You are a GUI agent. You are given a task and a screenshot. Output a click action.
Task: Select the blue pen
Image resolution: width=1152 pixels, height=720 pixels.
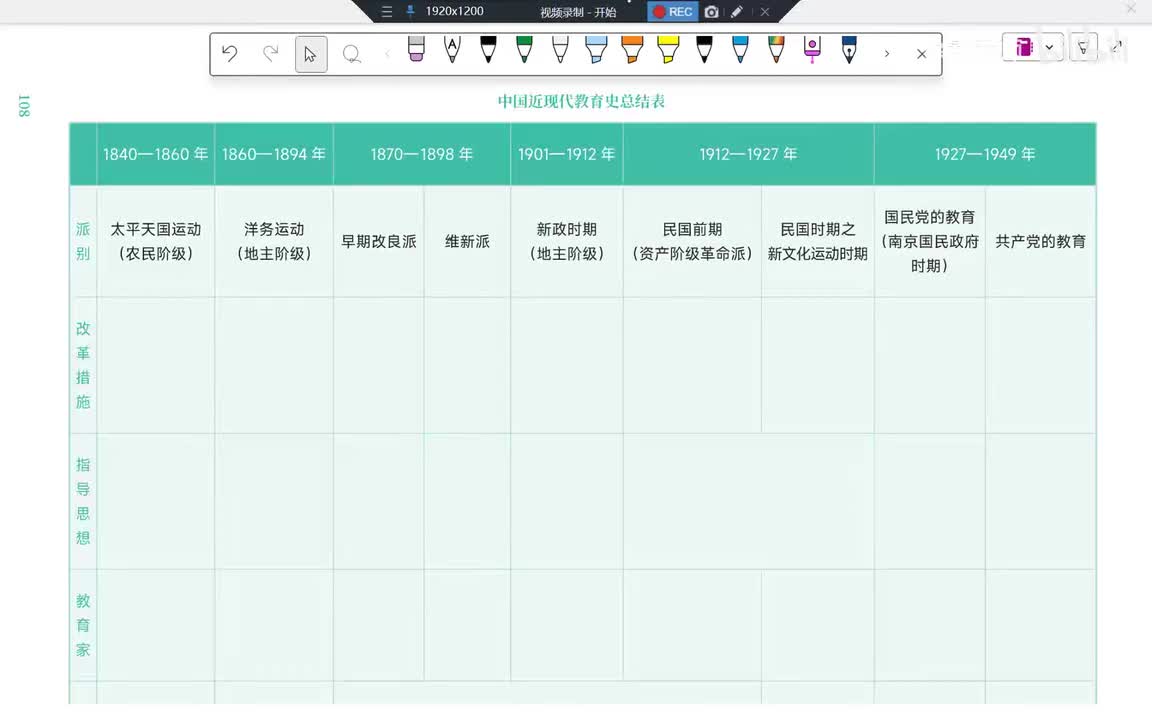740,49
